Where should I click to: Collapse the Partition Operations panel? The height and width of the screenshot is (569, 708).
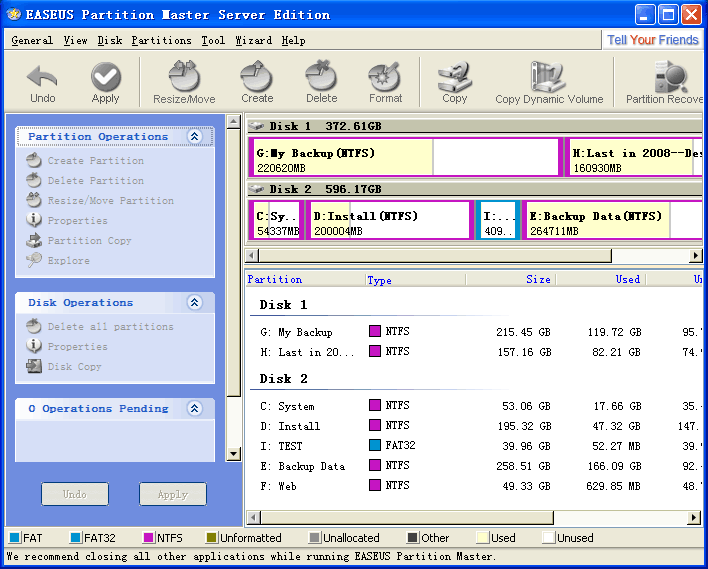(194, 136)
